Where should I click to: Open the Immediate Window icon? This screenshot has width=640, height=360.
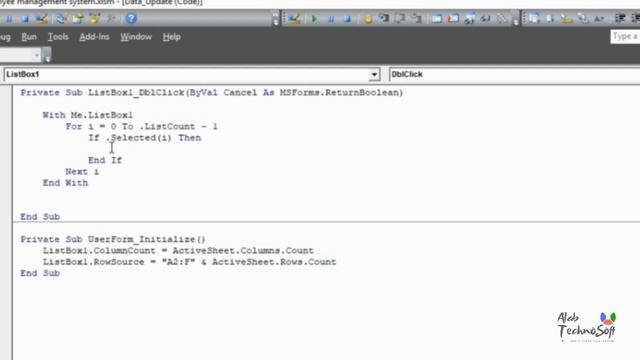pos(453,18)
